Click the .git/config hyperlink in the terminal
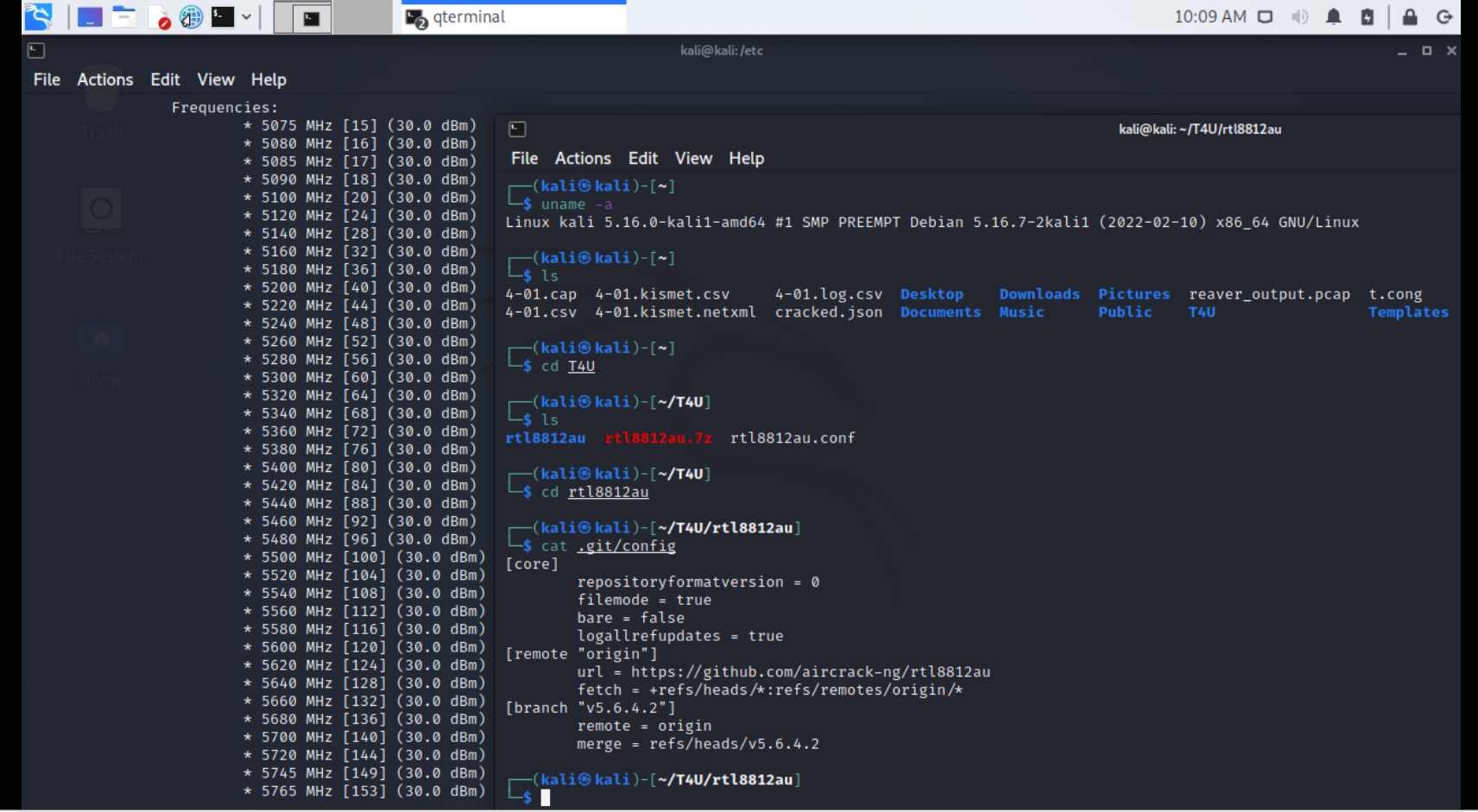Image resolution: width=1478 pixels, height=812 pixels. 626,545
